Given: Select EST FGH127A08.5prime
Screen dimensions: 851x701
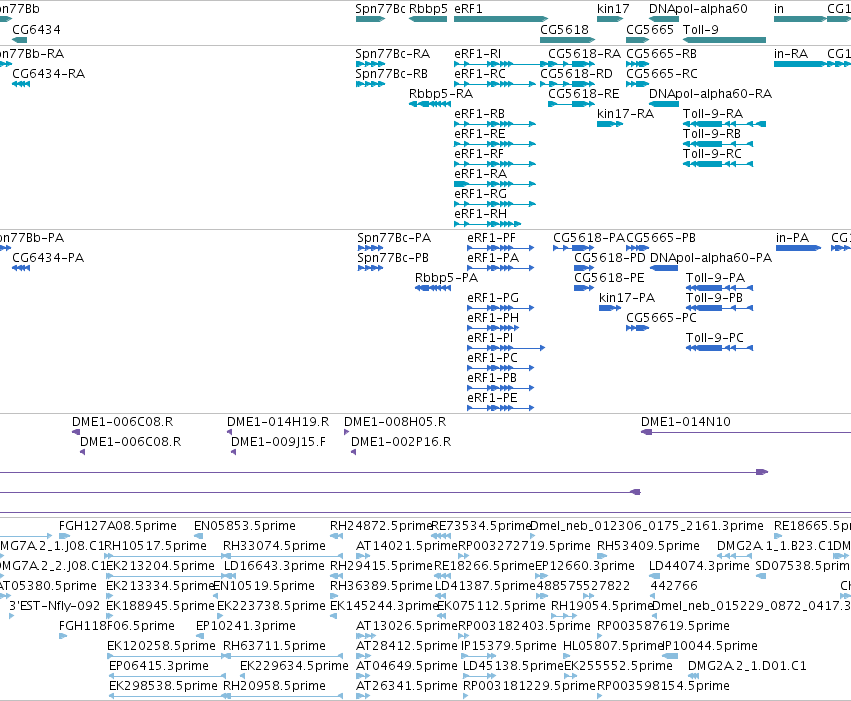Looking at the screenshot, I should pos(118,526).
